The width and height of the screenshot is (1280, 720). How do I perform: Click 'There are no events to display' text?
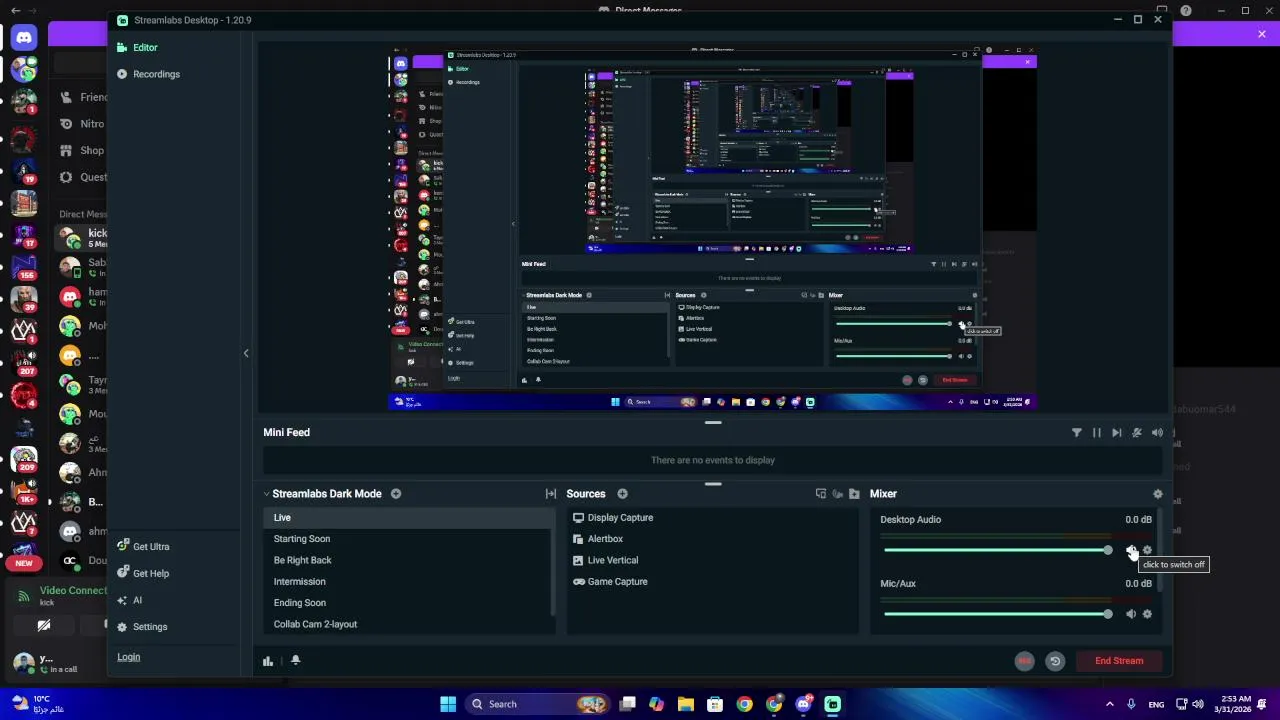coord(713,461)
